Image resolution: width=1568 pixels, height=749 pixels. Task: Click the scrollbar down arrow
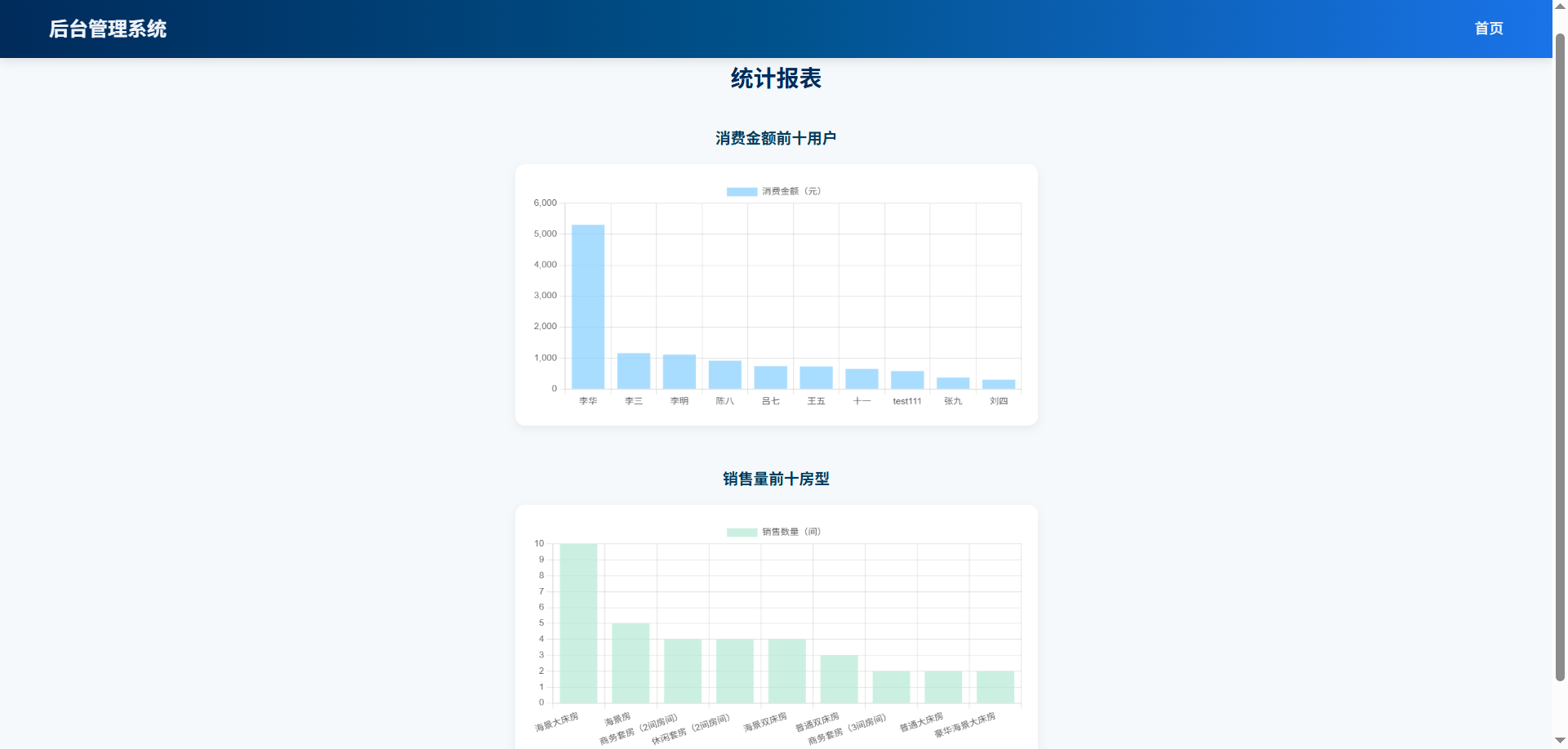(x=1559, y=742)
